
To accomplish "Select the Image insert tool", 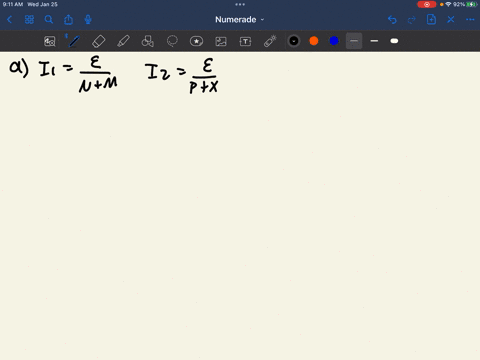I will (221, 41).
